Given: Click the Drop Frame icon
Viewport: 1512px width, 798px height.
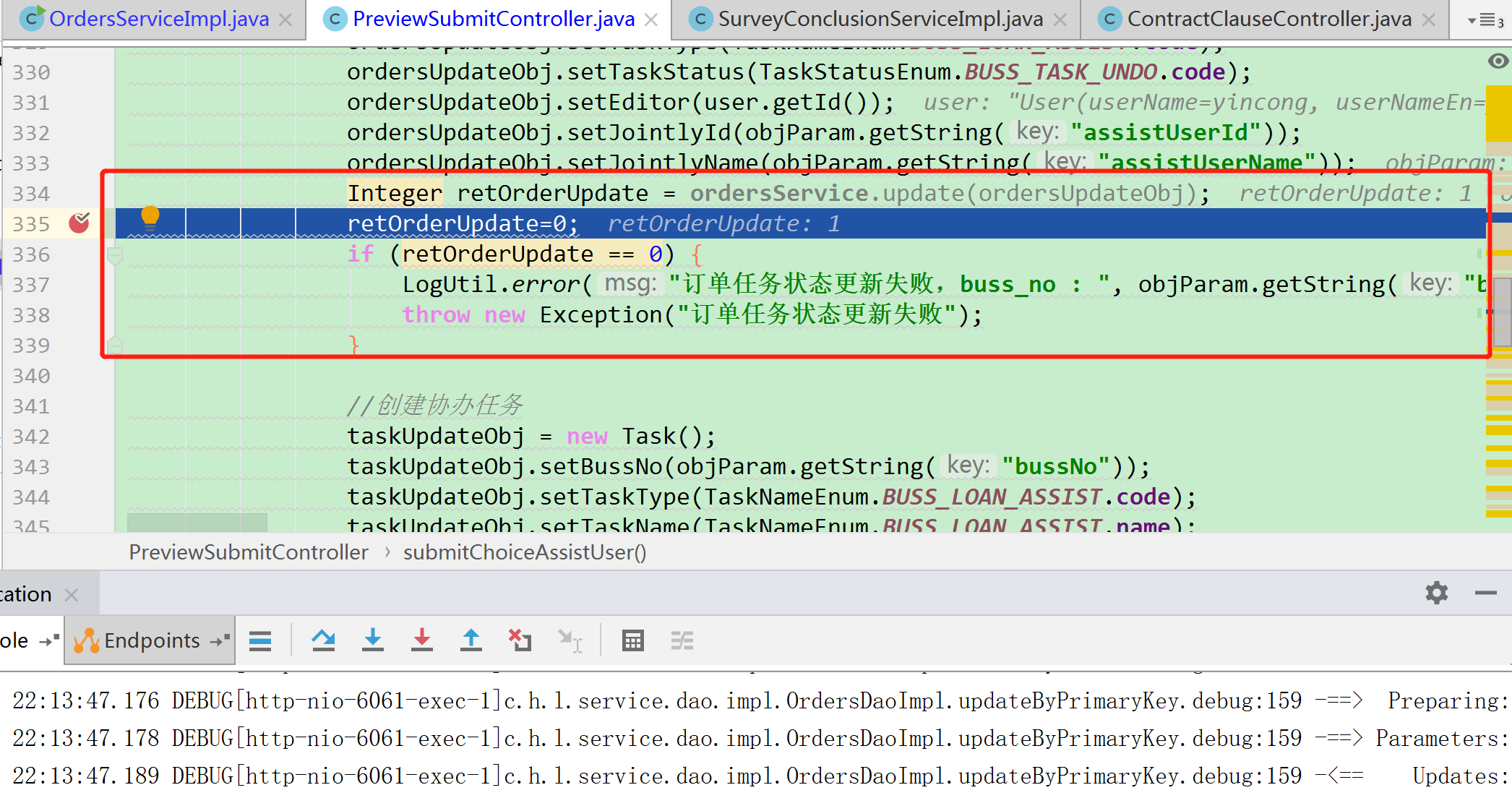Looking at the screenshot, I should [520, 640].
